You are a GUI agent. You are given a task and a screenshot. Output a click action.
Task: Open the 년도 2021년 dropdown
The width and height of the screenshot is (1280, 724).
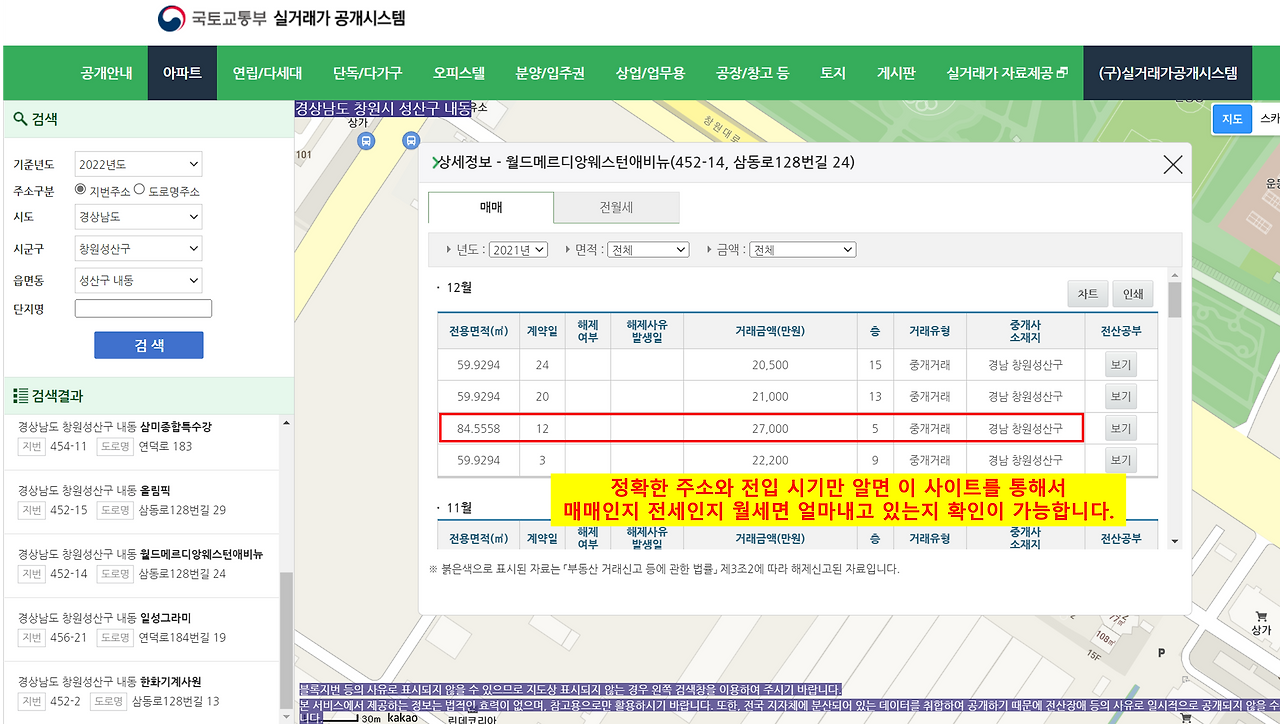point(519,250)
